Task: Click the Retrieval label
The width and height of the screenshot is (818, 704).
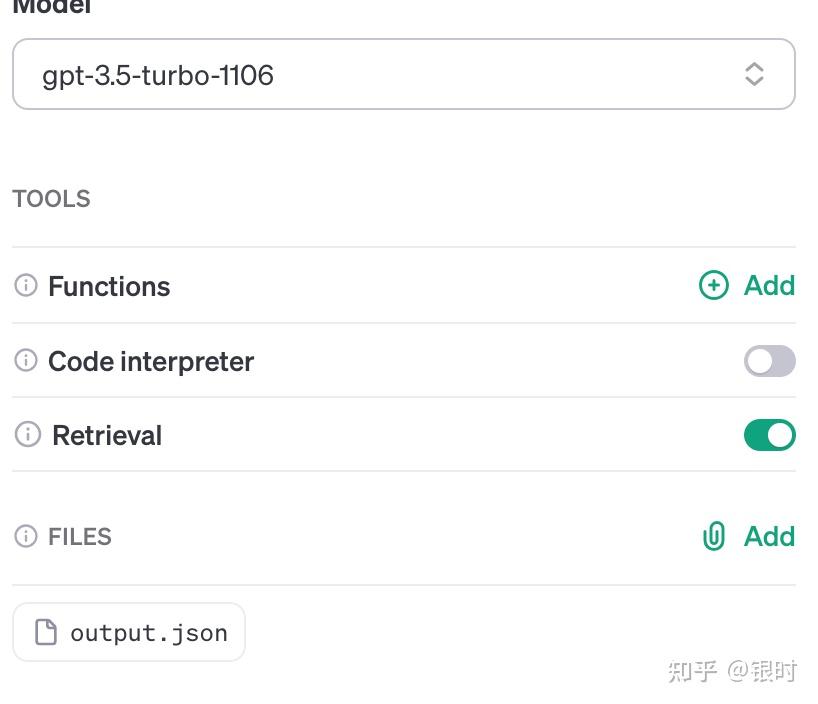Action: [x=107, y=436]
